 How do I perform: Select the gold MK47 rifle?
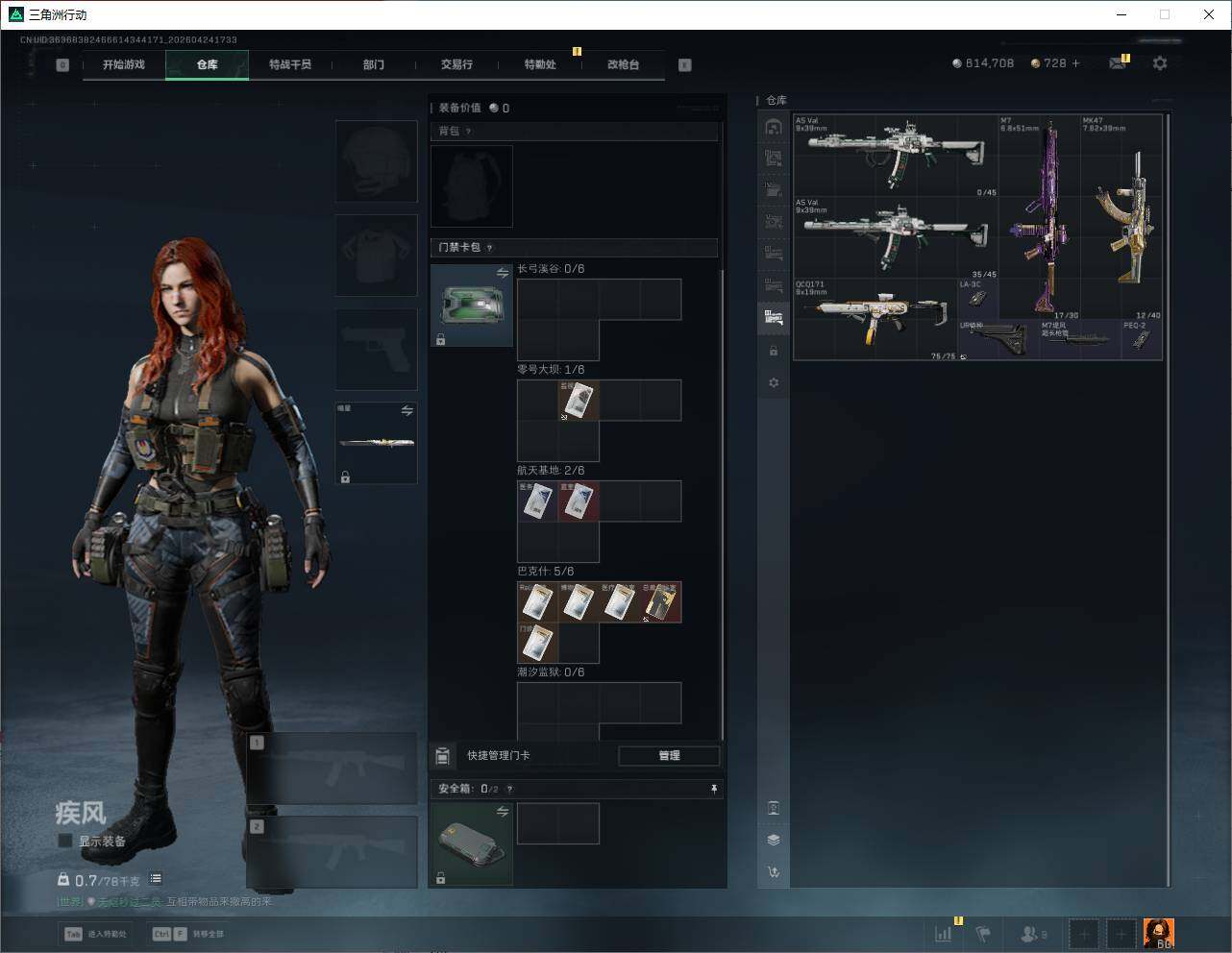(1121, 217)
